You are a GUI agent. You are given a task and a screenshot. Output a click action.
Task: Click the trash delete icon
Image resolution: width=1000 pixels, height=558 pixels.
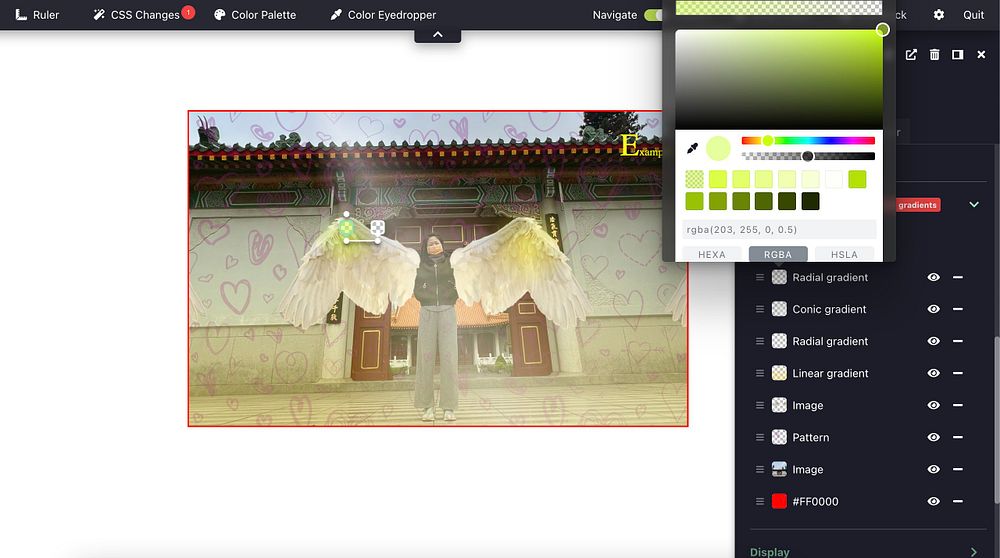[x=934, y=55]
